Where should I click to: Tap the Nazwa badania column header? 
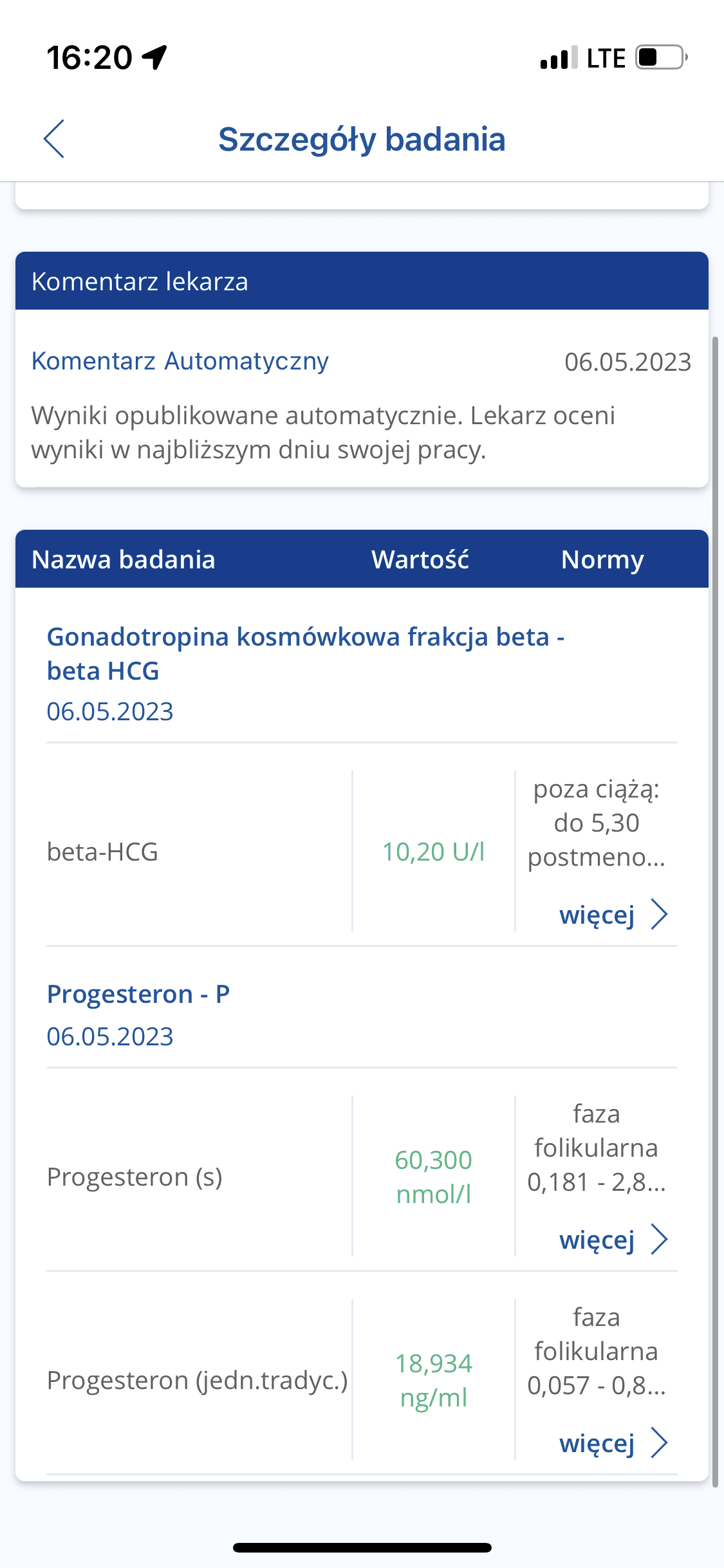click(x=124, y=559)
